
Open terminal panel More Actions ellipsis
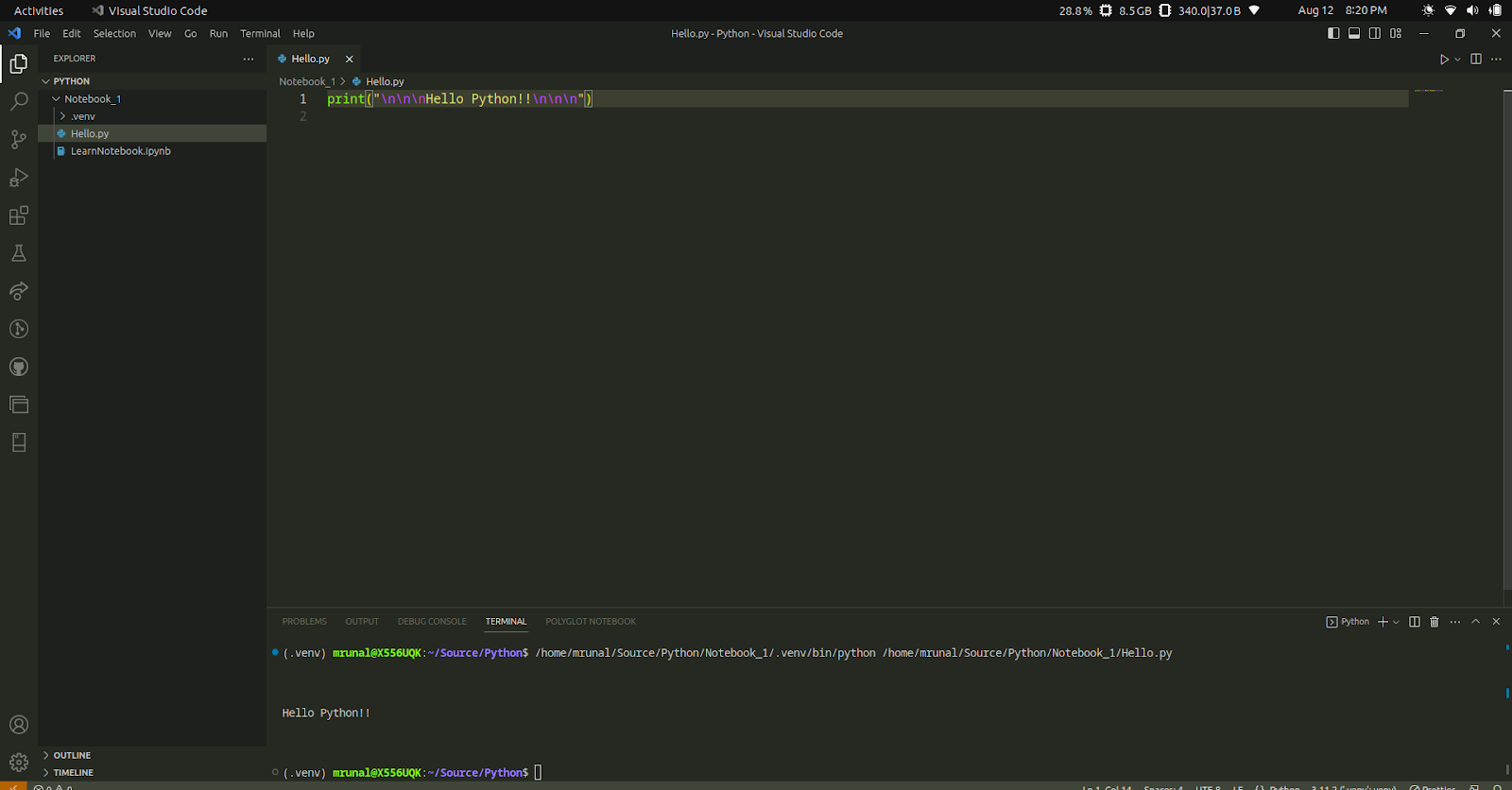click(x=1455, y=622)
